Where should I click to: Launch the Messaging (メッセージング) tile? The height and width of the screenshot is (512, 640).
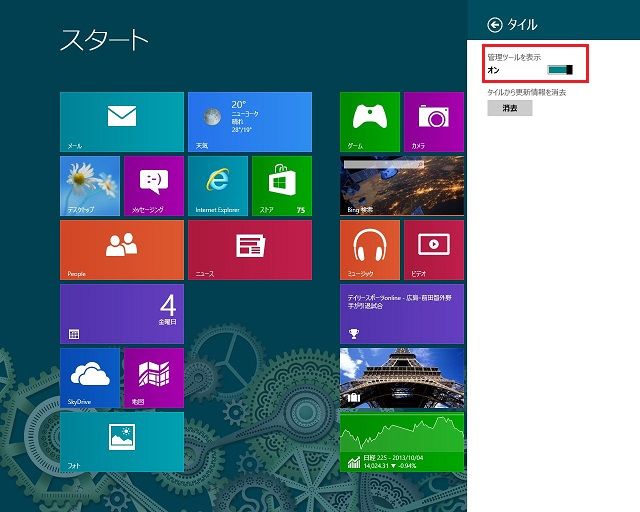154,186
